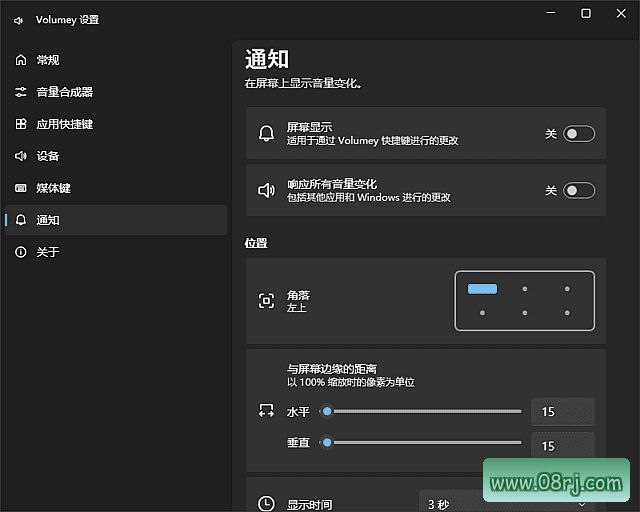
Task: Click the speaker icon in 响应所有音量变化 card
Action: pos(267,190)
